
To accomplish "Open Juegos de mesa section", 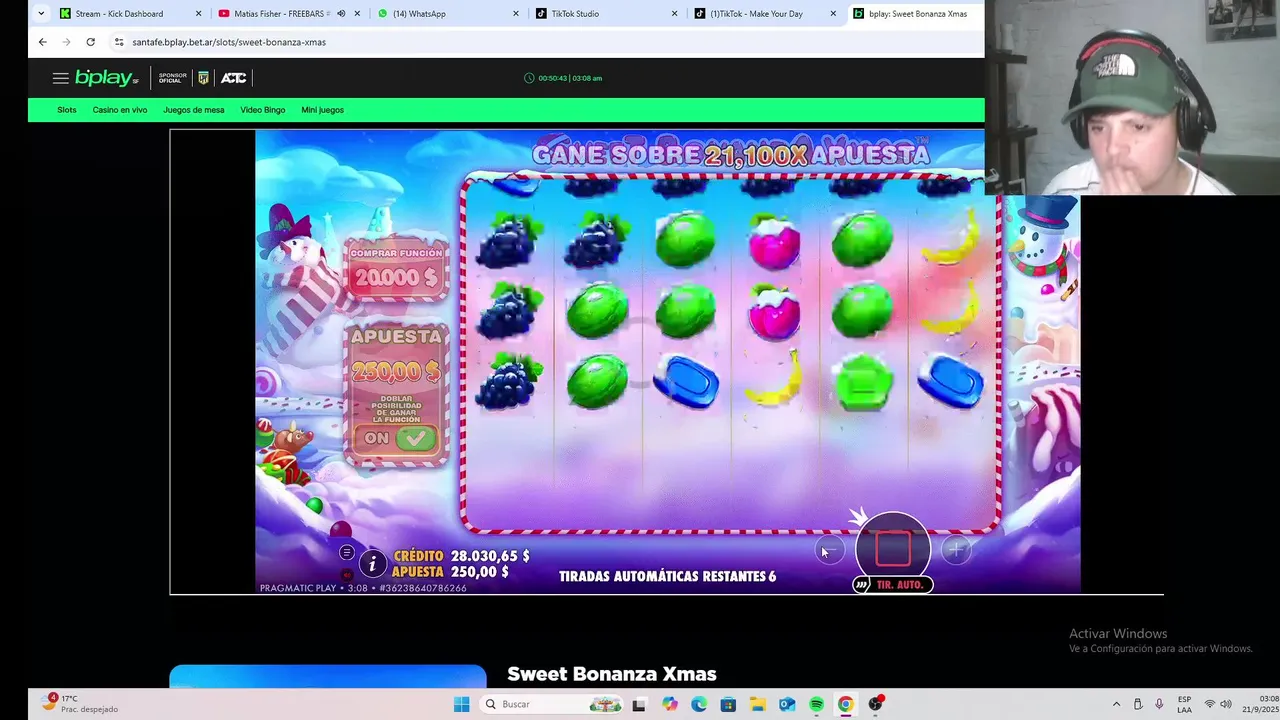I will (194, 110).
